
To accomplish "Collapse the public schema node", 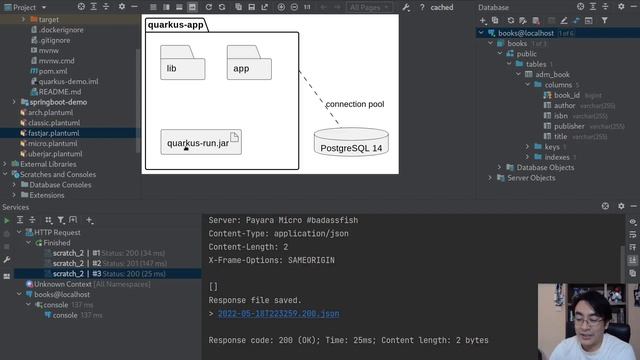I will tap(500, 53).
